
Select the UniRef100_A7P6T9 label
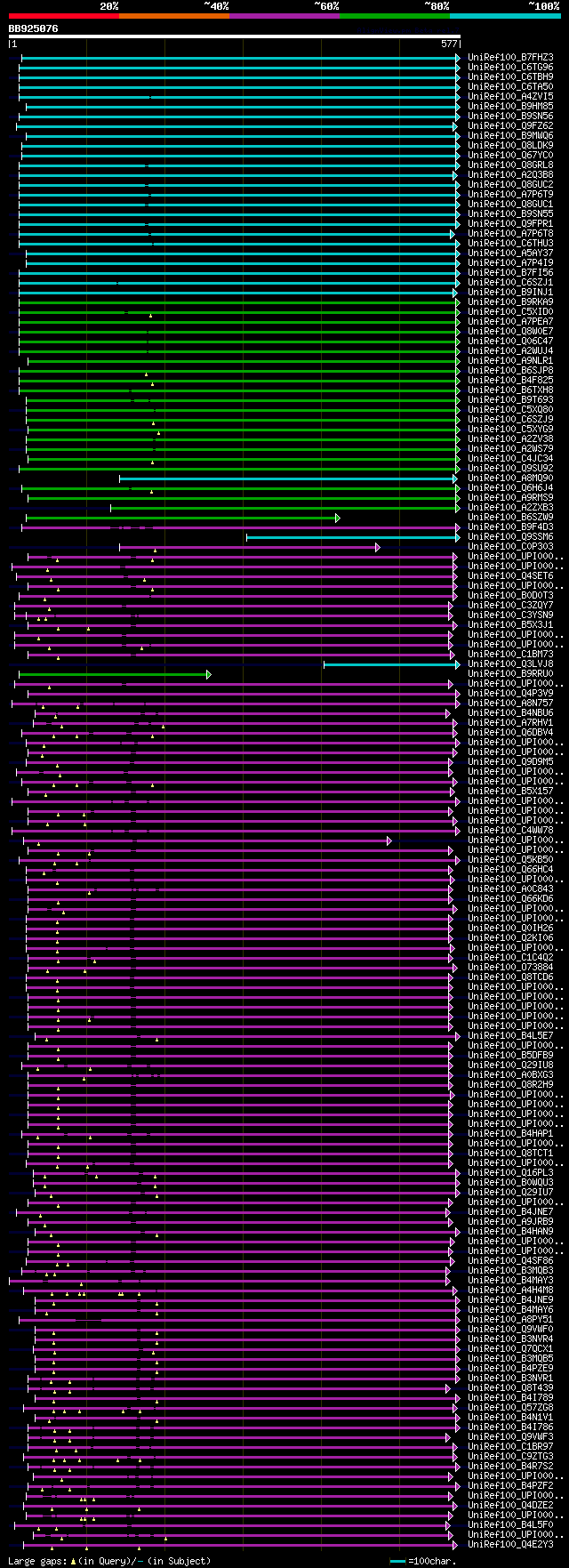(510, 195)
